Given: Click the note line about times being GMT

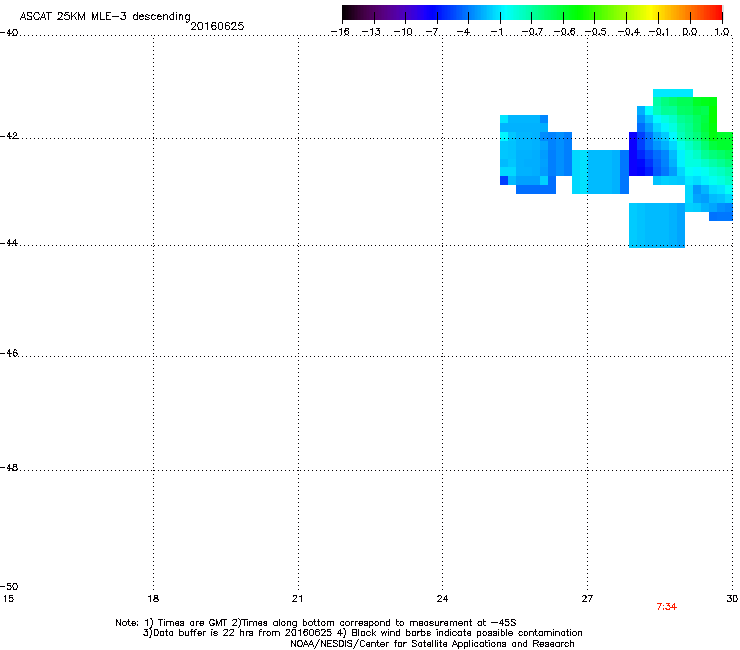Looking at the screenshot, I should 315,623.
